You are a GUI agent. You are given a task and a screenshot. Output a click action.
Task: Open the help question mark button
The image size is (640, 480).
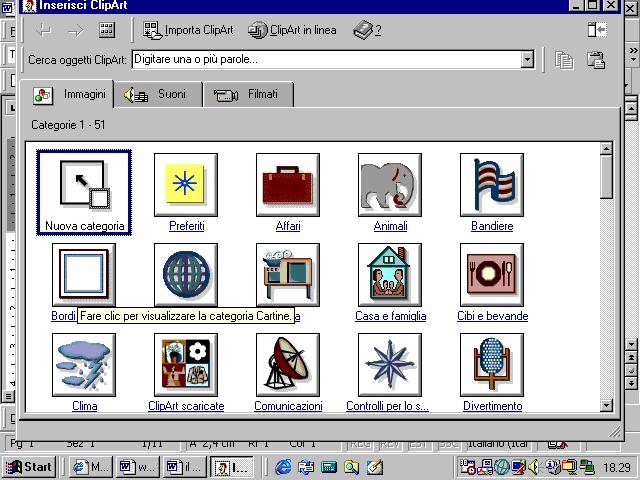click(368, 30)
